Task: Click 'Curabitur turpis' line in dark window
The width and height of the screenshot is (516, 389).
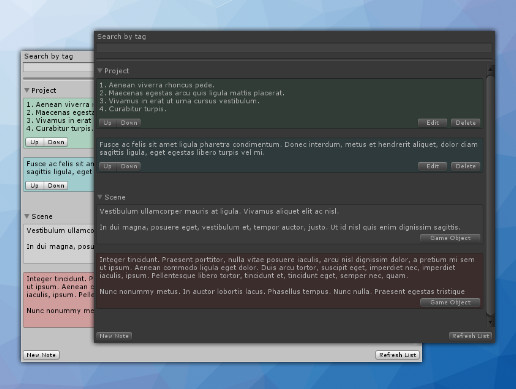Action: click(x=133, y=109)
